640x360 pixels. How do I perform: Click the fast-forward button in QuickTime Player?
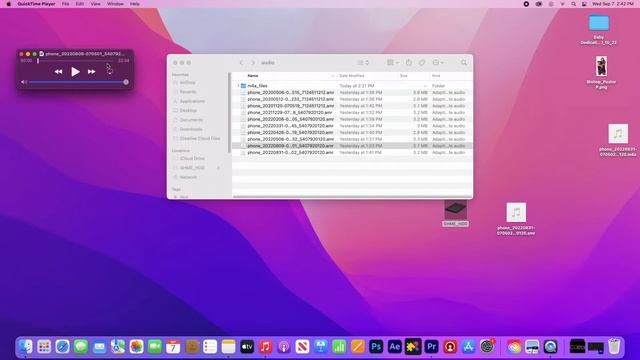pos(91,71)
